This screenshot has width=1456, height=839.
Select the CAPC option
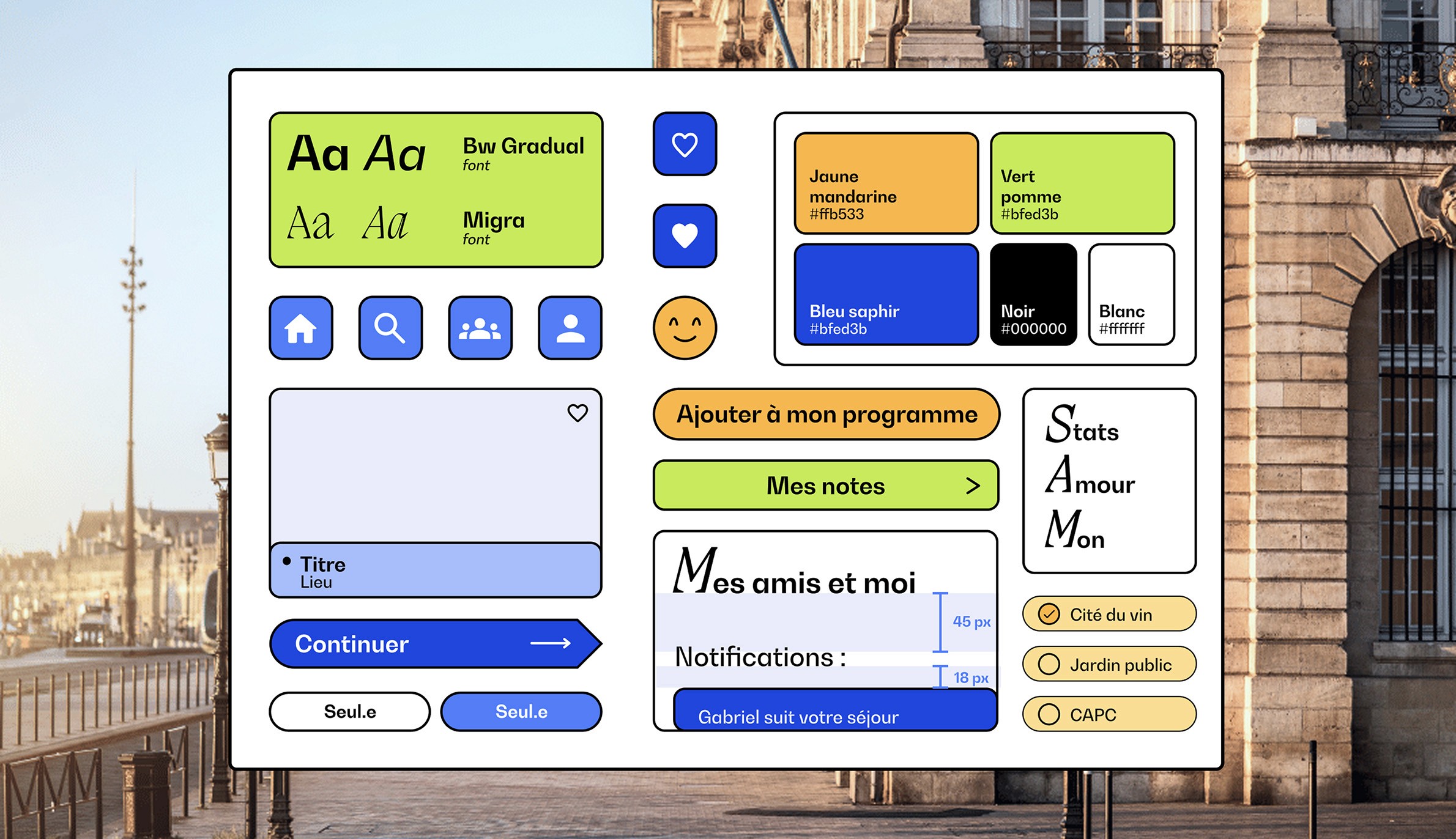click(1049, 714)
